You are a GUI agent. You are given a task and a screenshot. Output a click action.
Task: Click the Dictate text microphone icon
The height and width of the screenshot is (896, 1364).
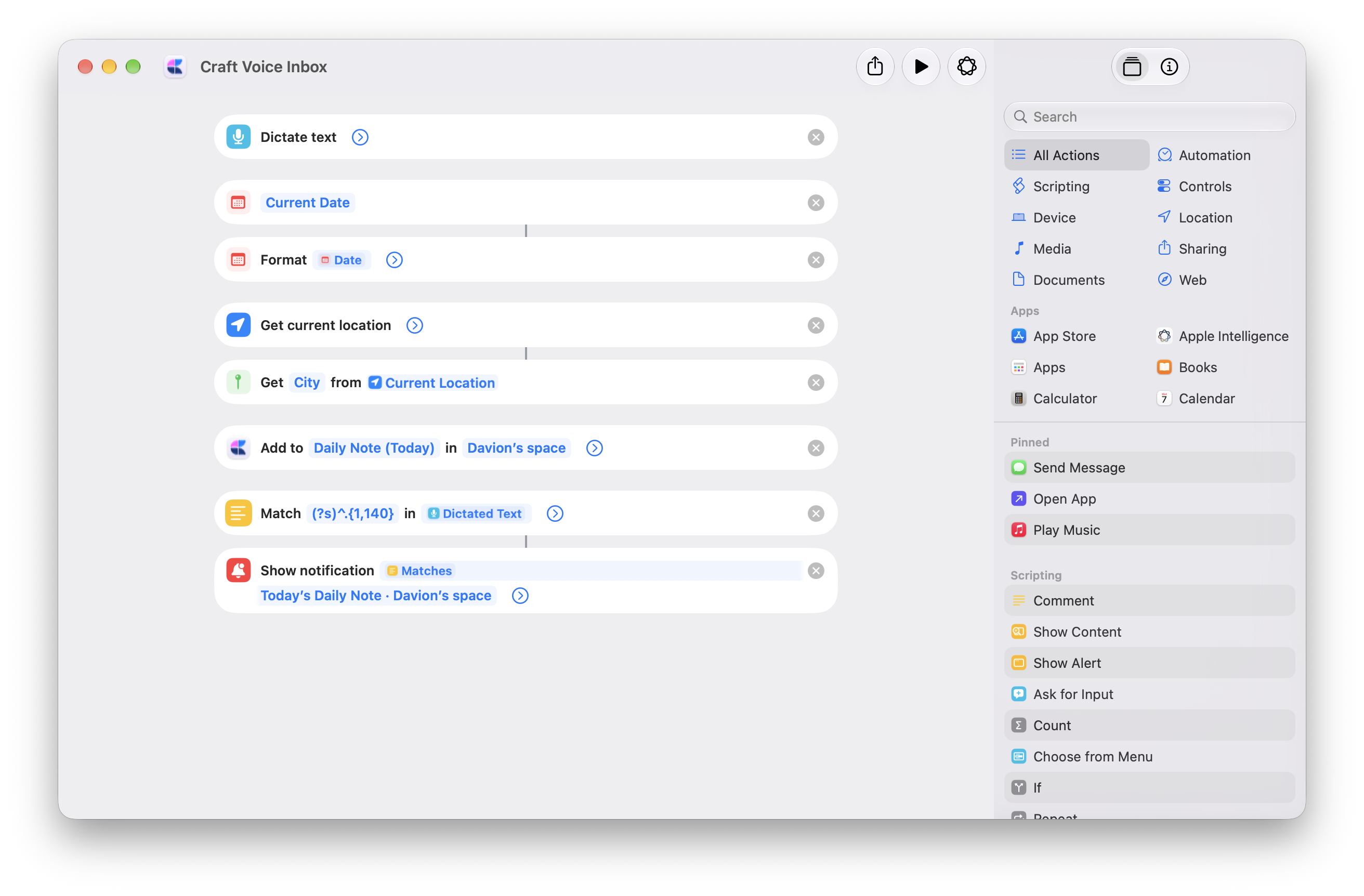tap(238, 137)
